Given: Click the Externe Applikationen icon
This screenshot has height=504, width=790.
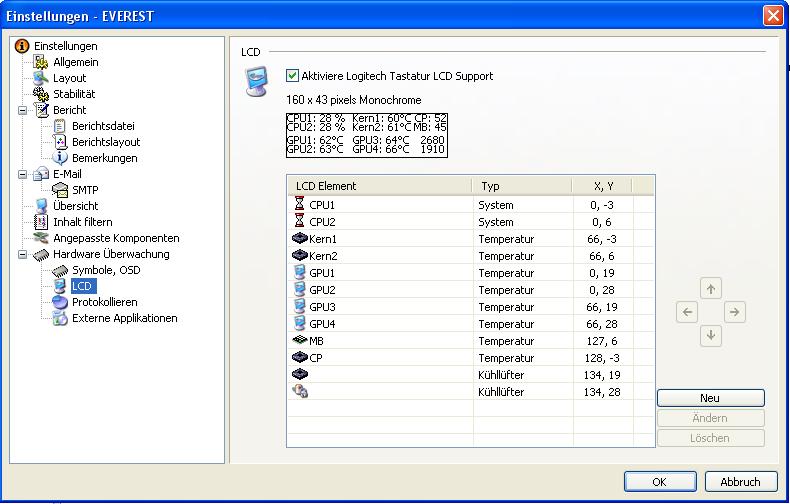Looking at the screenshot, I should point(59,318).
